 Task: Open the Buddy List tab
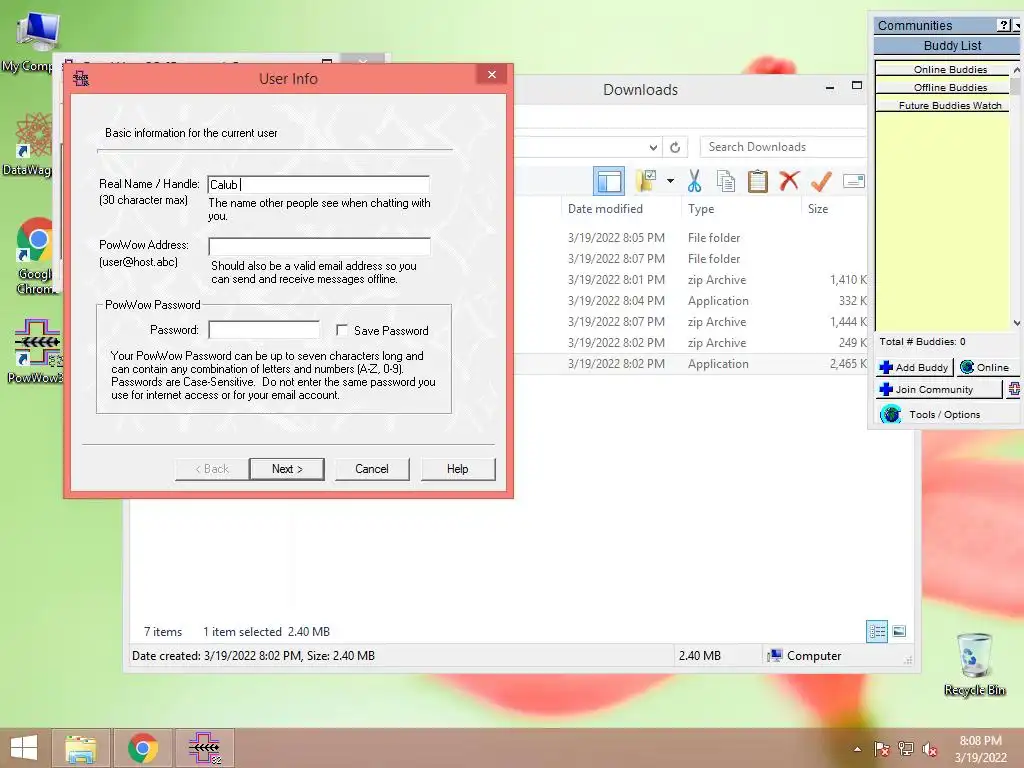(x=952, y=46)
